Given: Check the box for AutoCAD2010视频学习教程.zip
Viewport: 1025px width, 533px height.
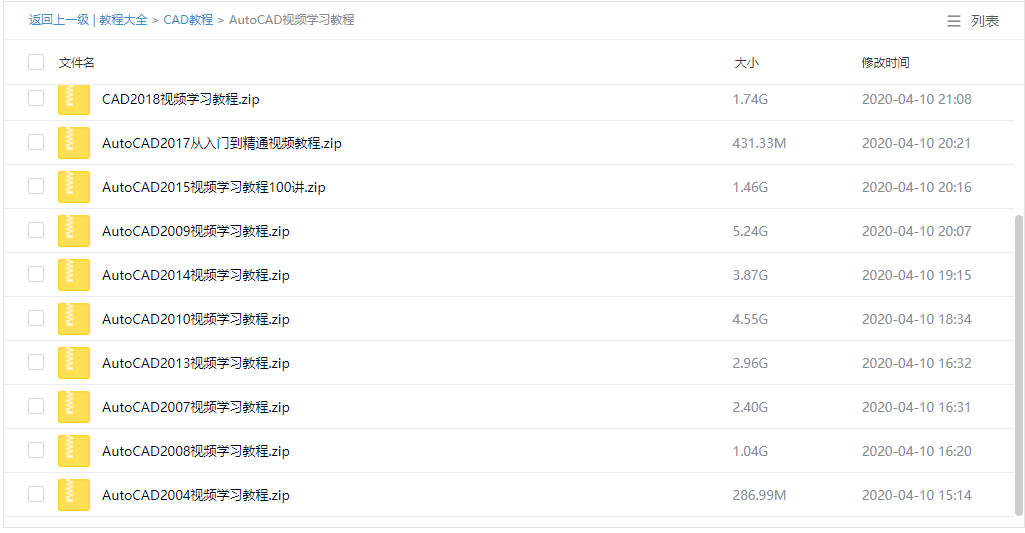Looking at the screenshot, I should click(36, 318).
